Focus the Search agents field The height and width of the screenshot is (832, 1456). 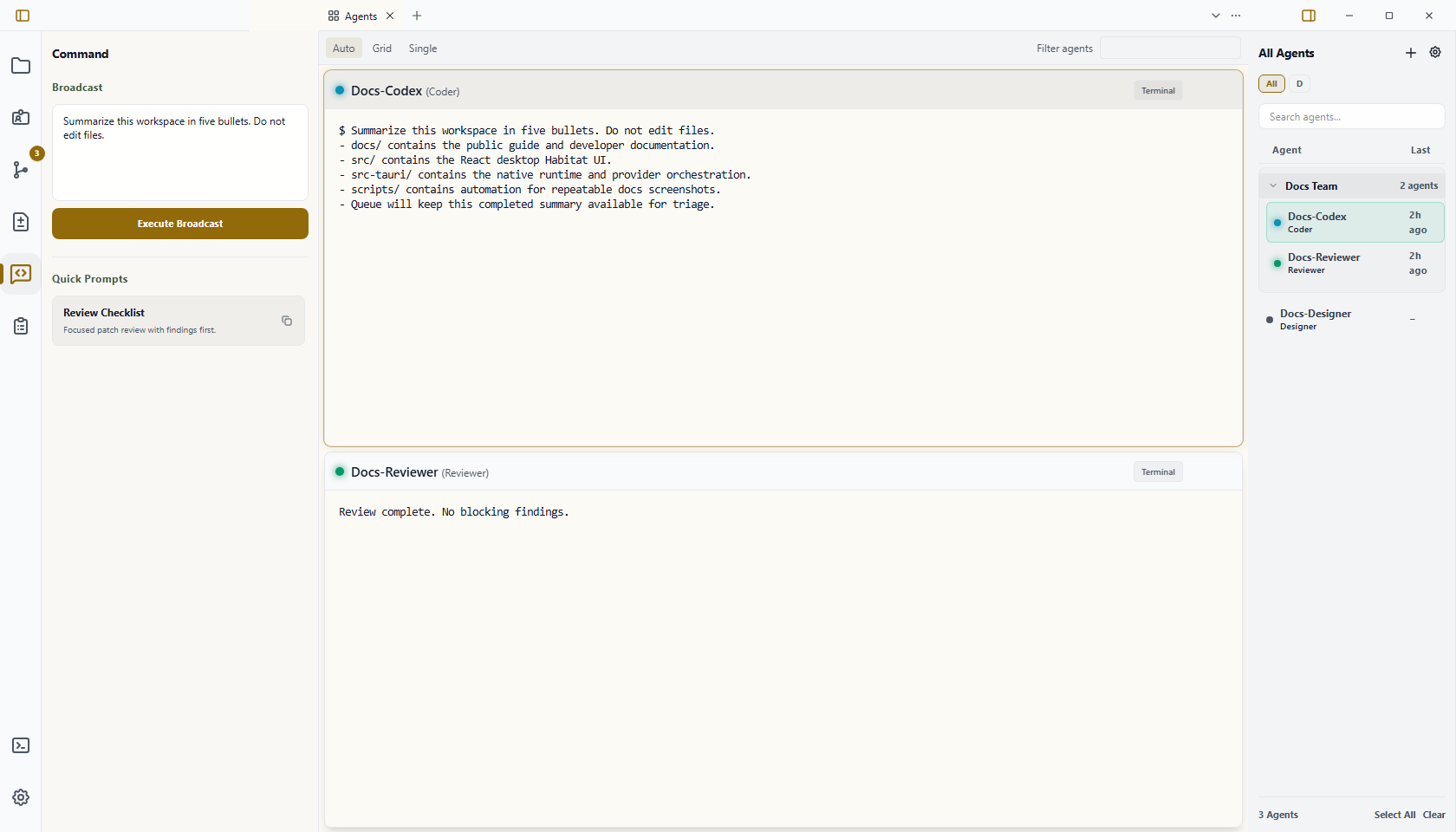(1351, 117)
